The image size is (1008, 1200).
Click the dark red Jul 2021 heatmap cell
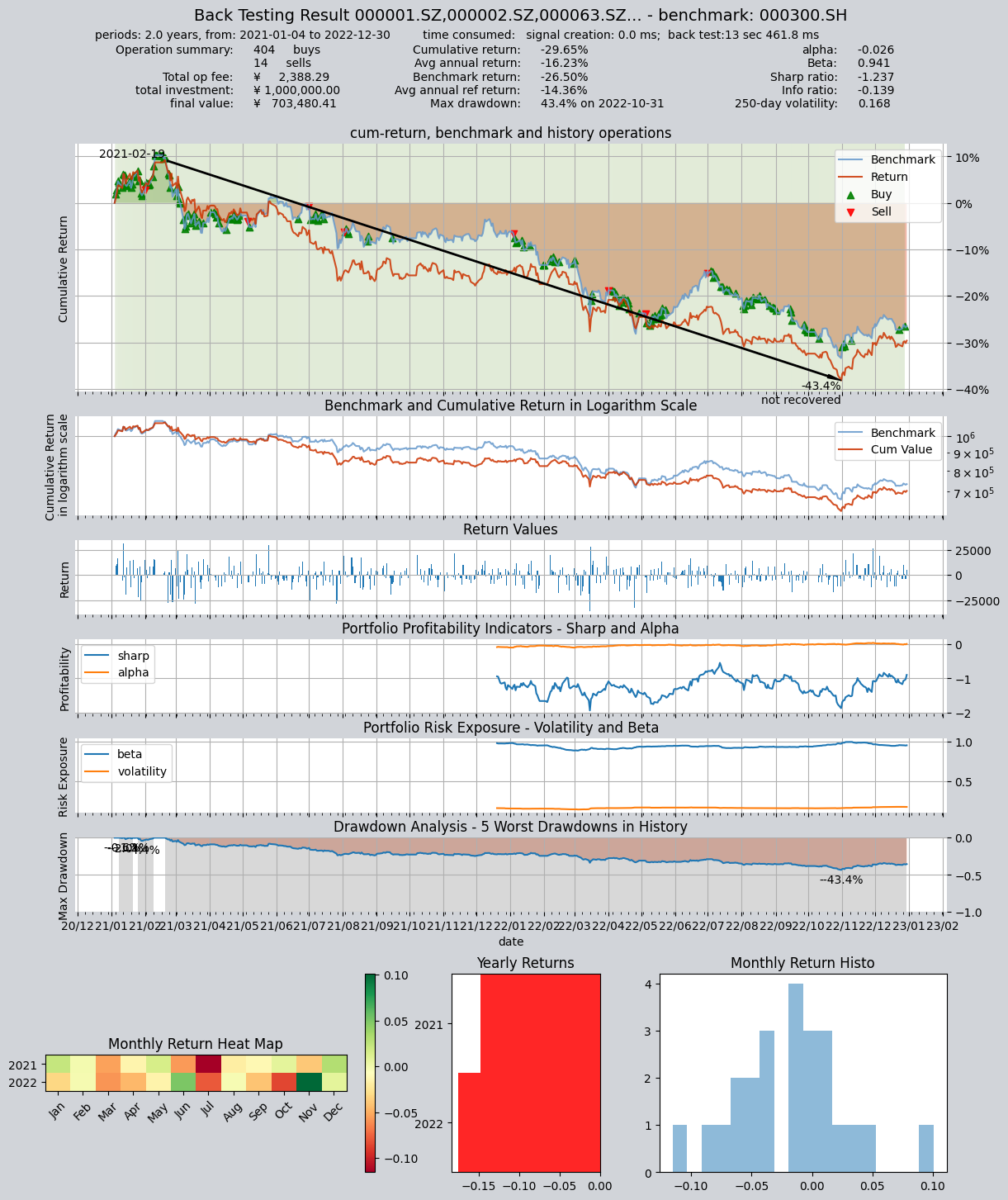(x=208, y=1064)
